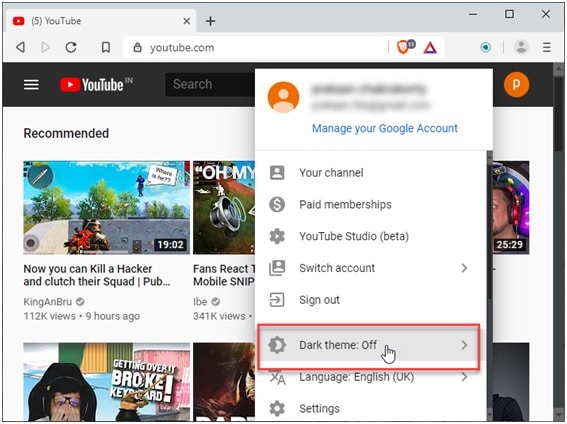Open the orange P account avatar
Viewport: 567px width, 424px height.
point(516,85)
